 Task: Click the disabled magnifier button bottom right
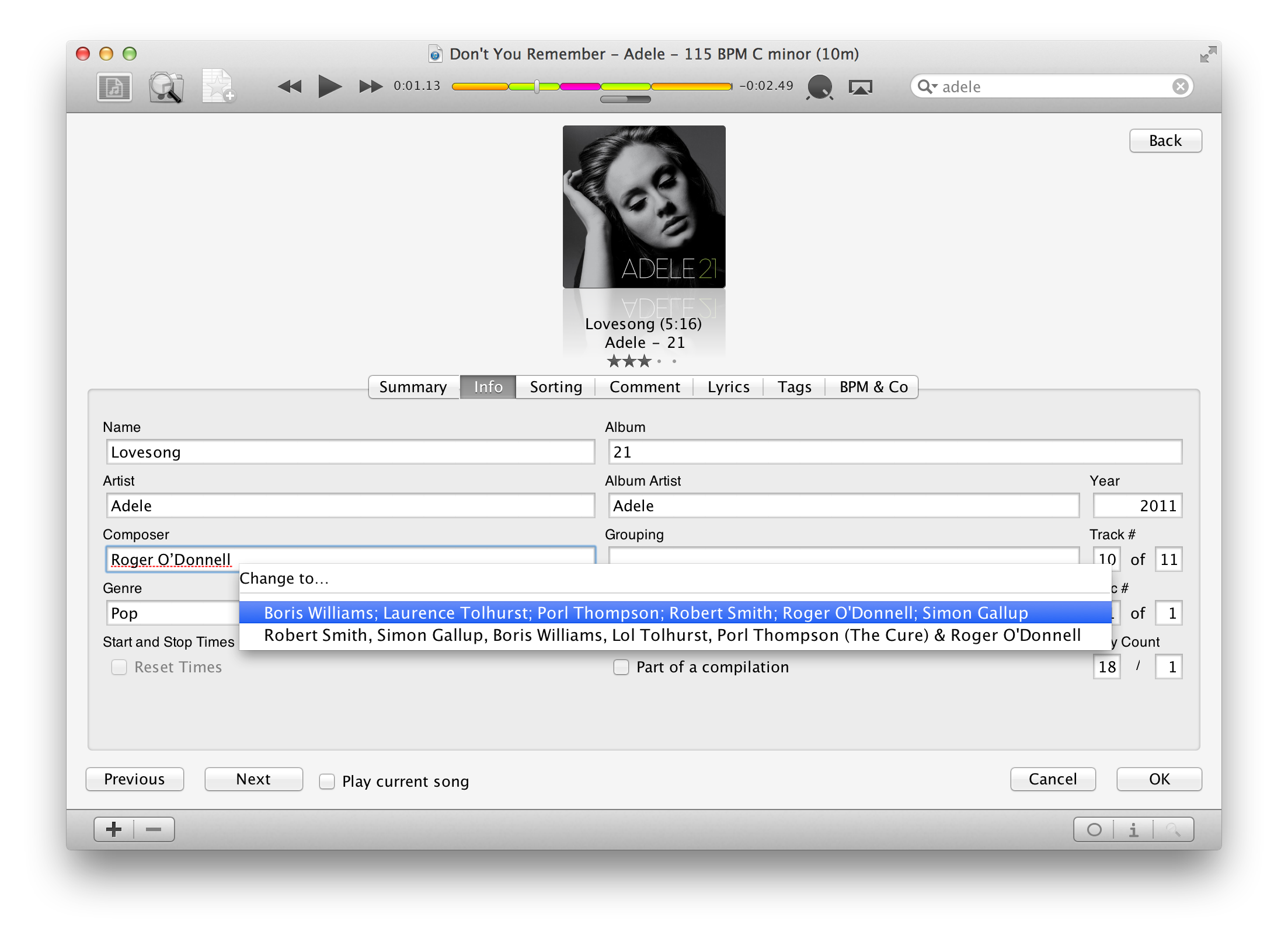click(x=1173, y=829)
